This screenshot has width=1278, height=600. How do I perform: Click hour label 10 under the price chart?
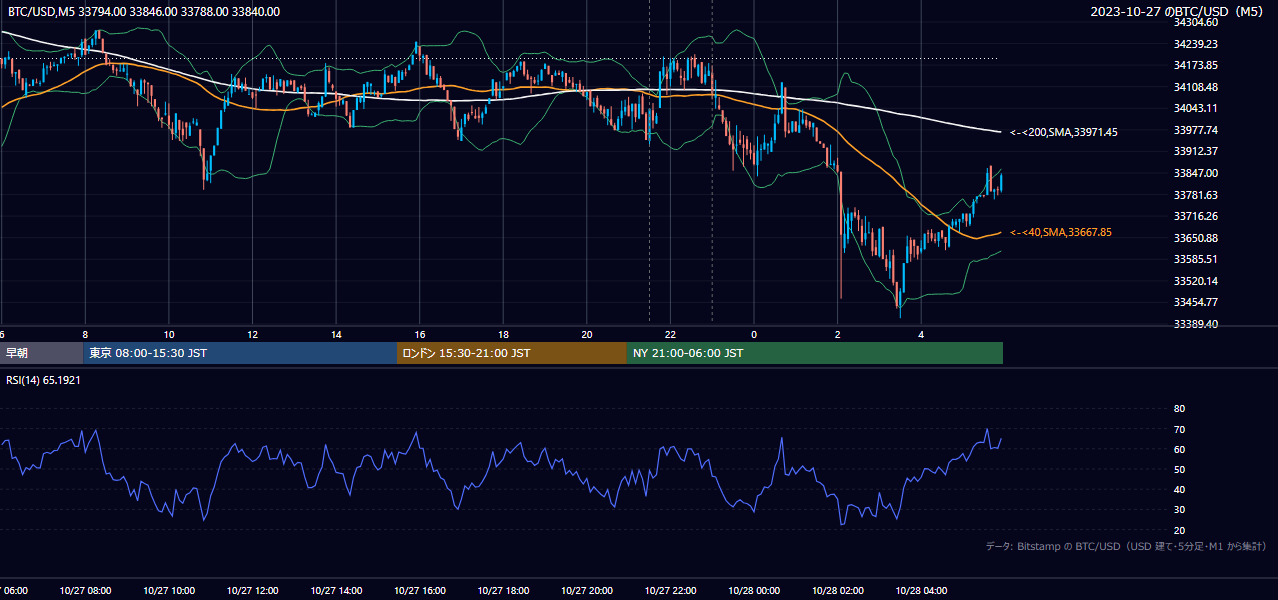coord(169,334)
